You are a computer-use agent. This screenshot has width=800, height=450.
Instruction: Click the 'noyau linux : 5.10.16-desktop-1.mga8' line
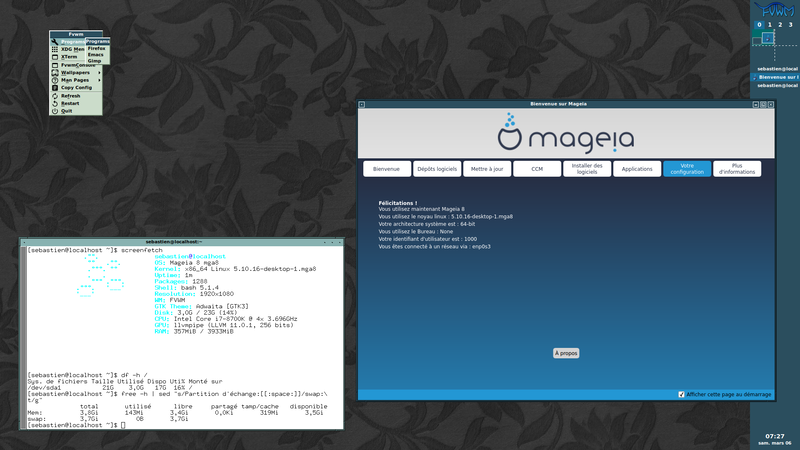[x=445, y=217]
